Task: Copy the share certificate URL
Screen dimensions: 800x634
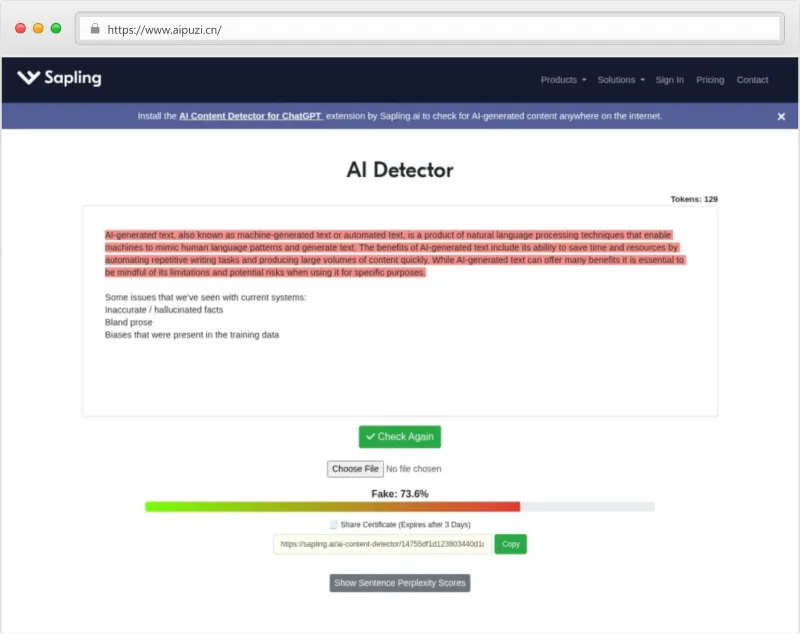Action: click(510, 544)
